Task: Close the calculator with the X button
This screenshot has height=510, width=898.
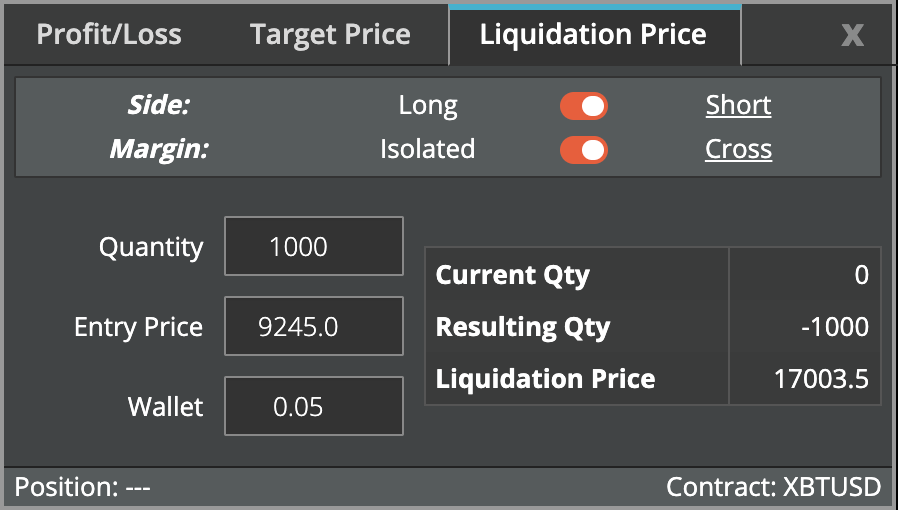Action: point(852,36)
